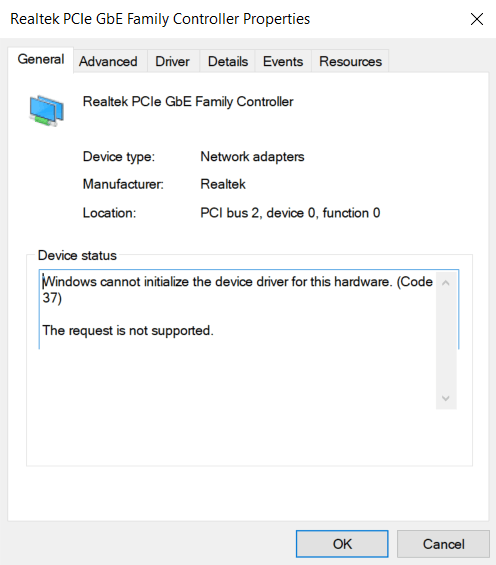Image resolution: width=496 pixels, height=565 pixels.
Task: Click the "Device status" group label
Action: (x=77, y=255)
